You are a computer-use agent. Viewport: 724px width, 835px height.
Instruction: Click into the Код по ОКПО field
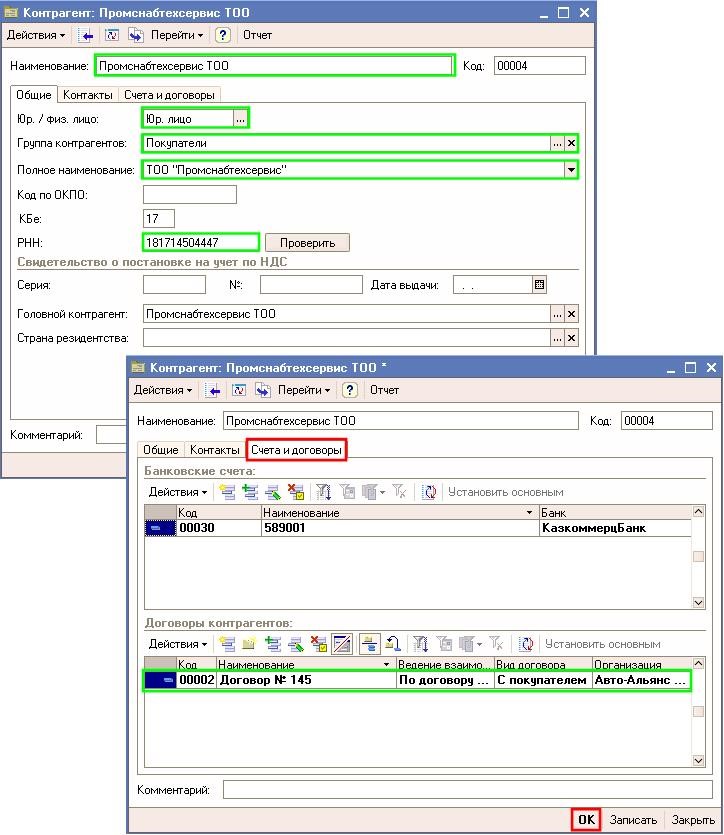point(190,195)
